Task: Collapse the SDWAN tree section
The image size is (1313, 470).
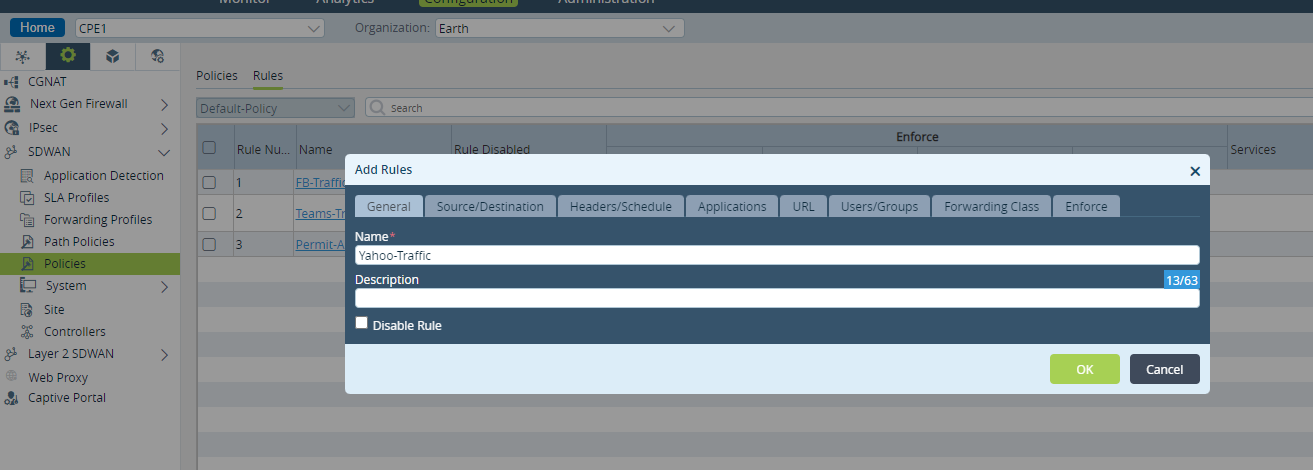Action: pos(164,152)
